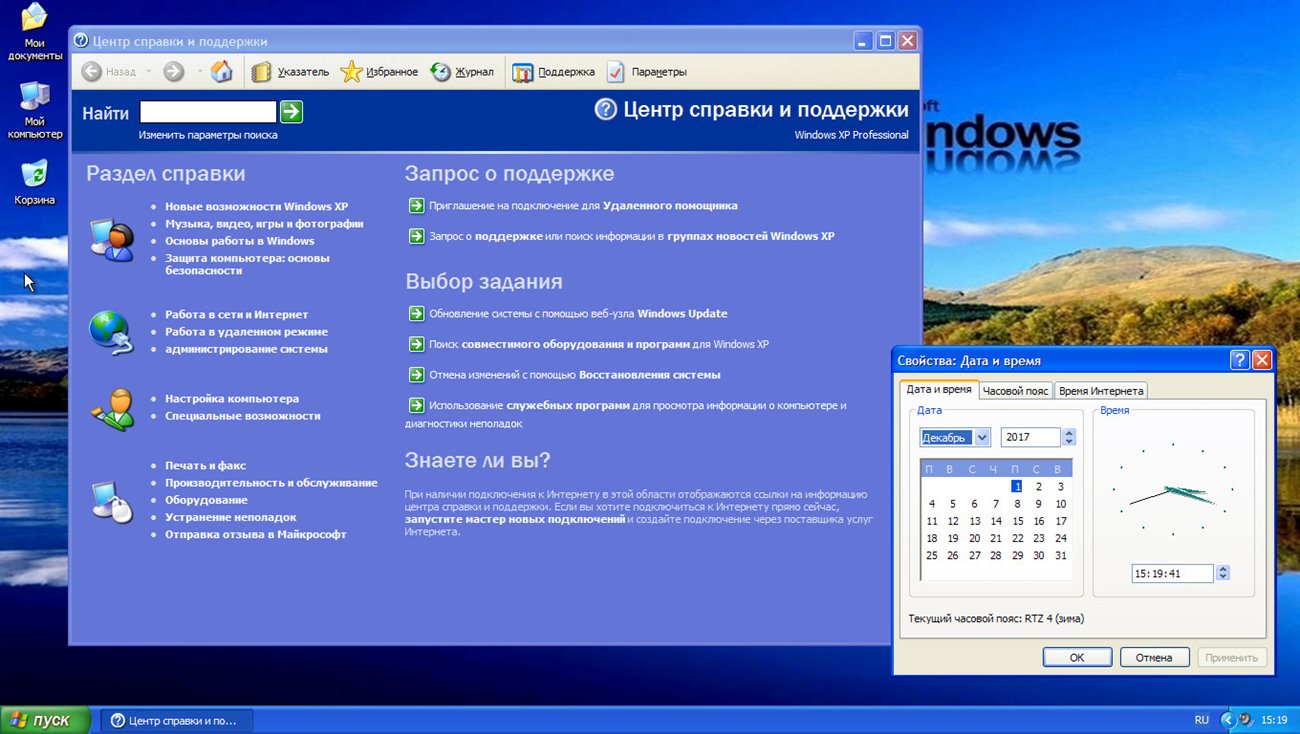Screen dimensions: 1300x734
Task: Select day 15 in the calendar
Action: (1017, 521)
